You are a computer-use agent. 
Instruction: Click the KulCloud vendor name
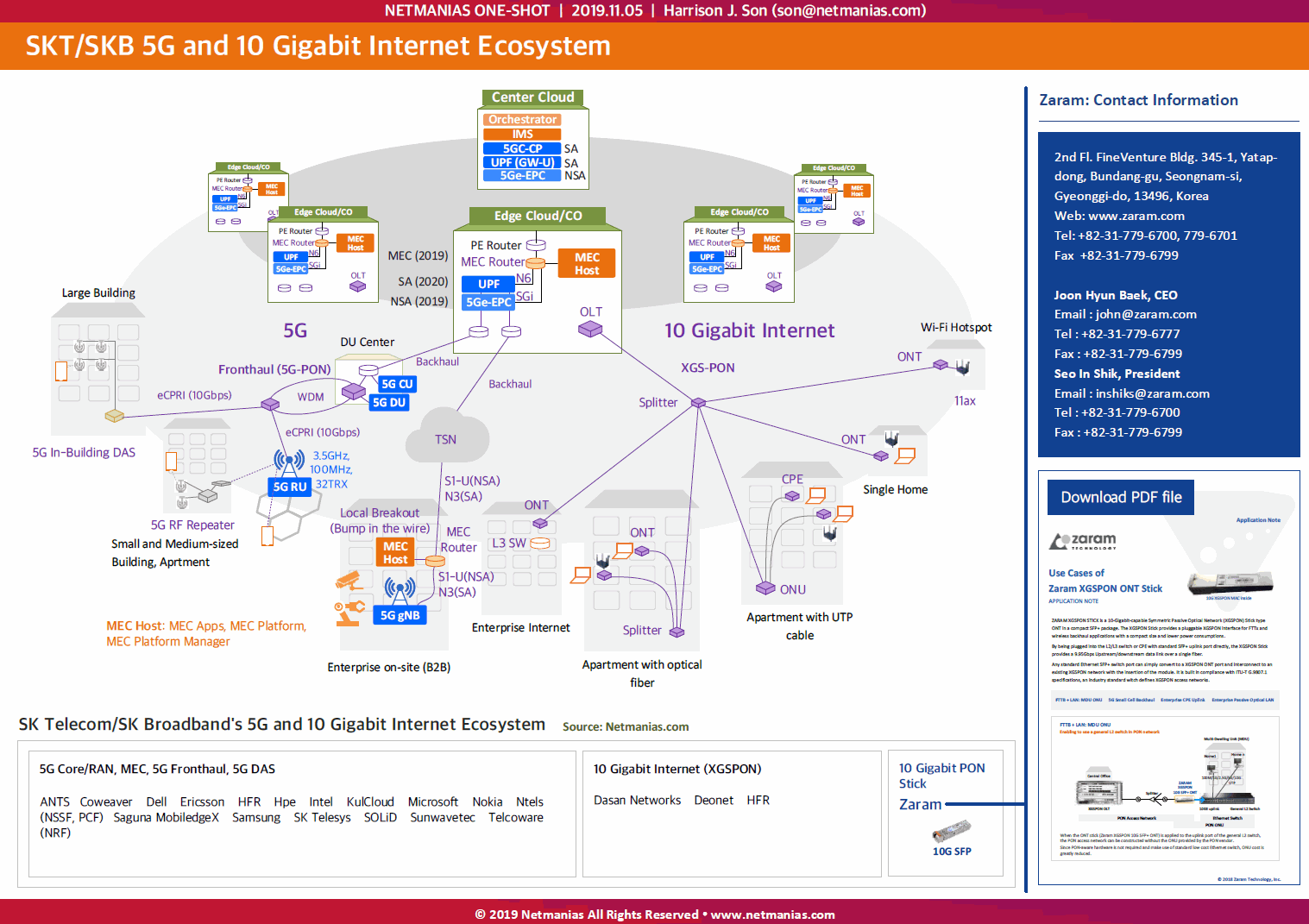pos(370,801)
